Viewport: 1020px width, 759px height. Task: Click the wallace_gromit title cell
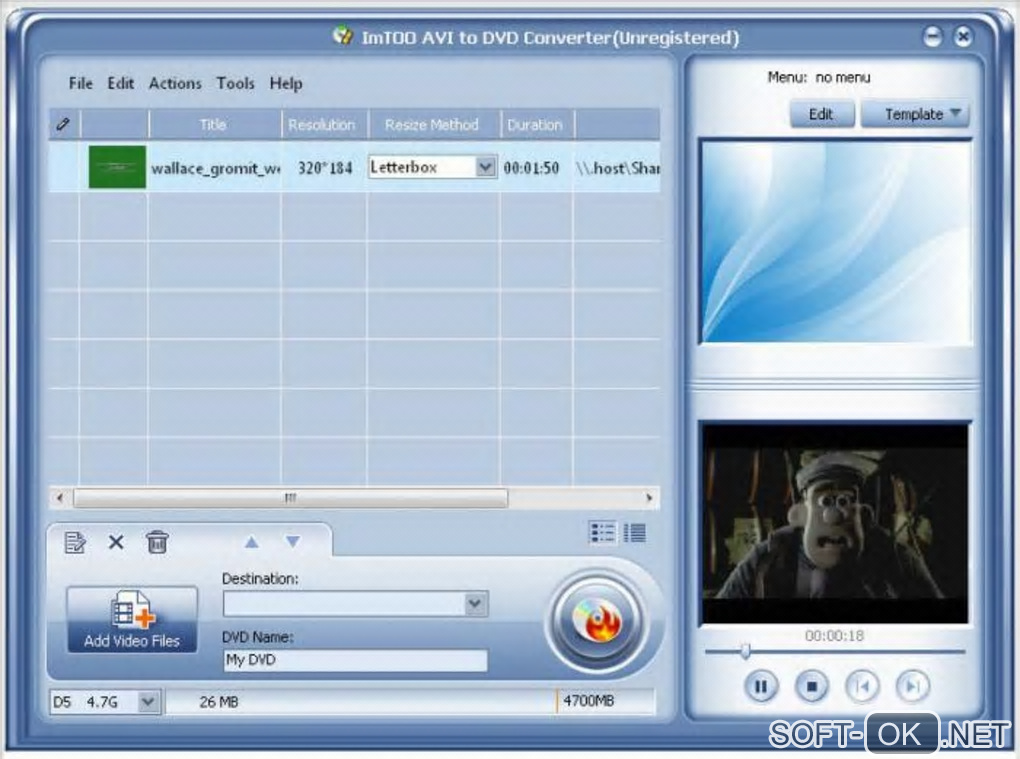[x=215, y=168]
